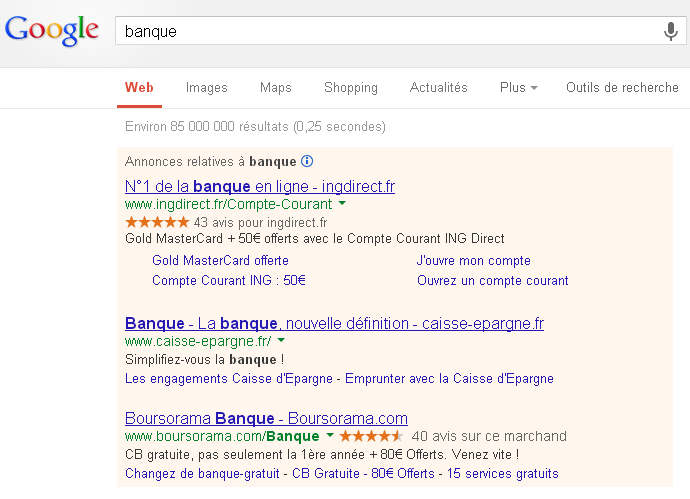Screen dimensions: 690x499
Task: Click Boursorama orange star rating
Action: pyautogui.click(x=371, y=436)
